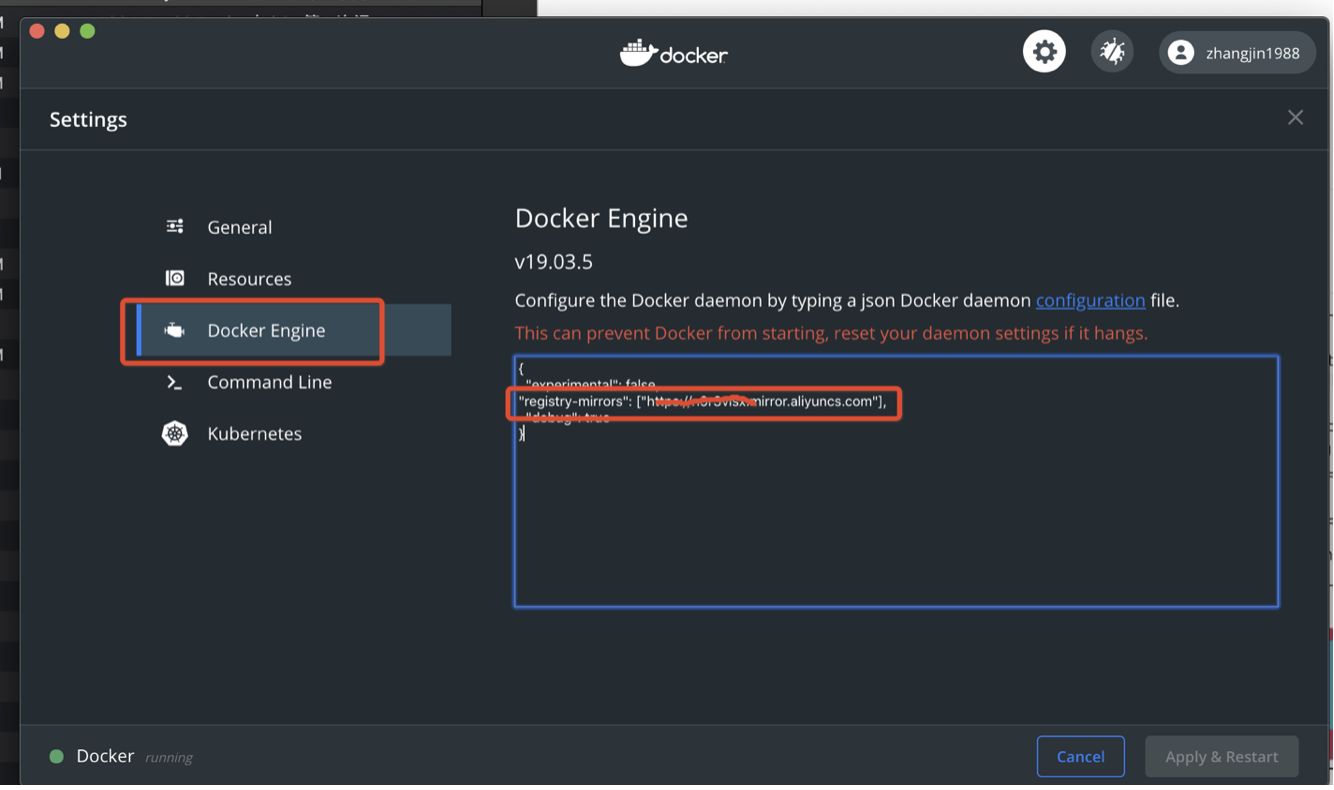Open the Resources settings tab
Screen dimensions: 1334x790
[x=294, y=278]
